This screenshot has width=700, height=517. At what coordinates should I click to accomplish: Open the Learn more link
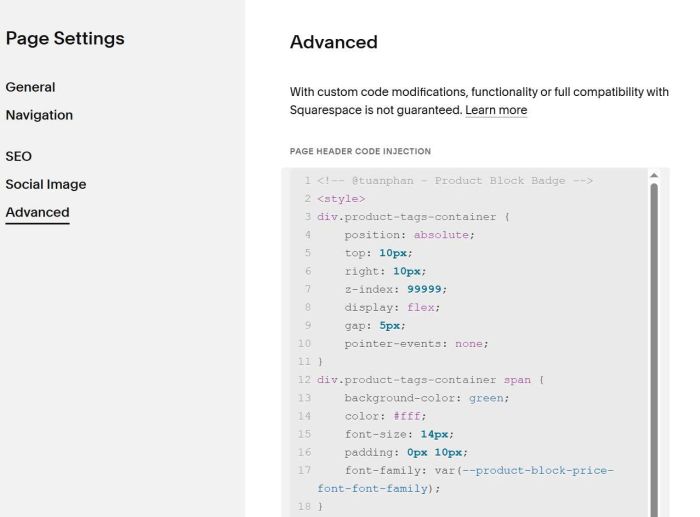(x=496, y=110)
